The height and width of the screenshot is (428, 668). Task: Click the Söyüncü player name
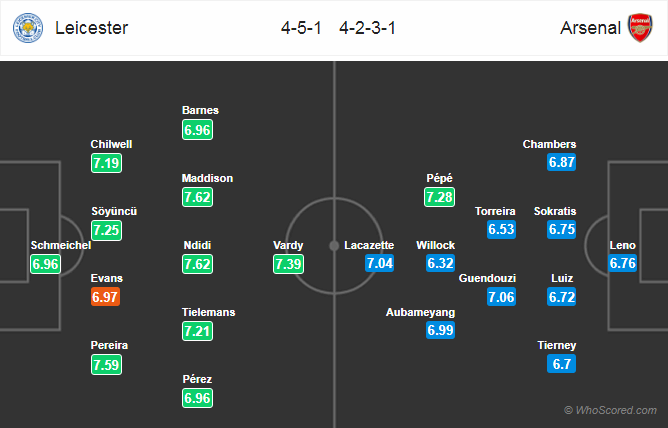tap(114, 211)
